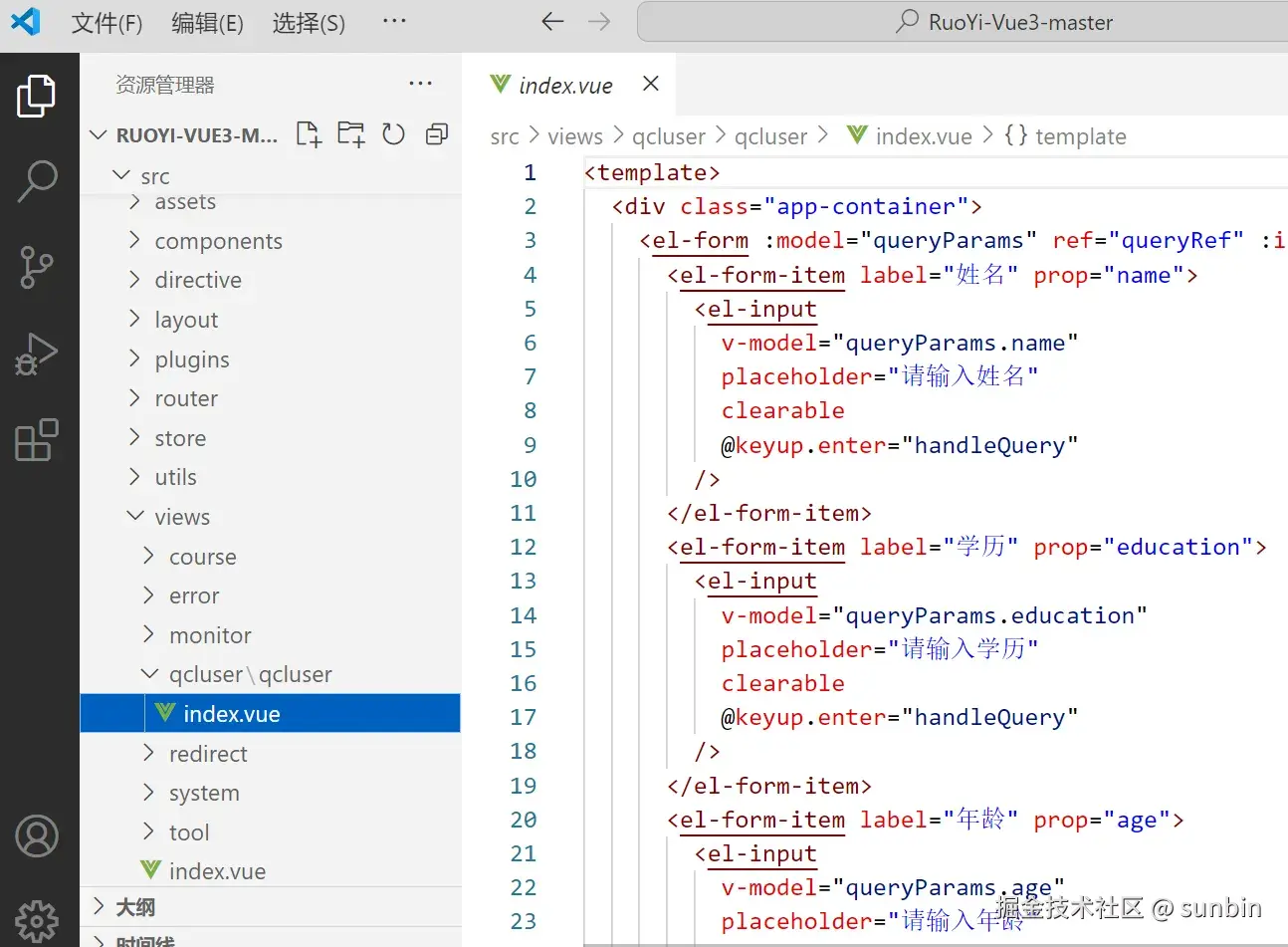Viewport: 1288px width, 947px height.
Task: Refresh the explorer file tree
Action: [393, 134]
